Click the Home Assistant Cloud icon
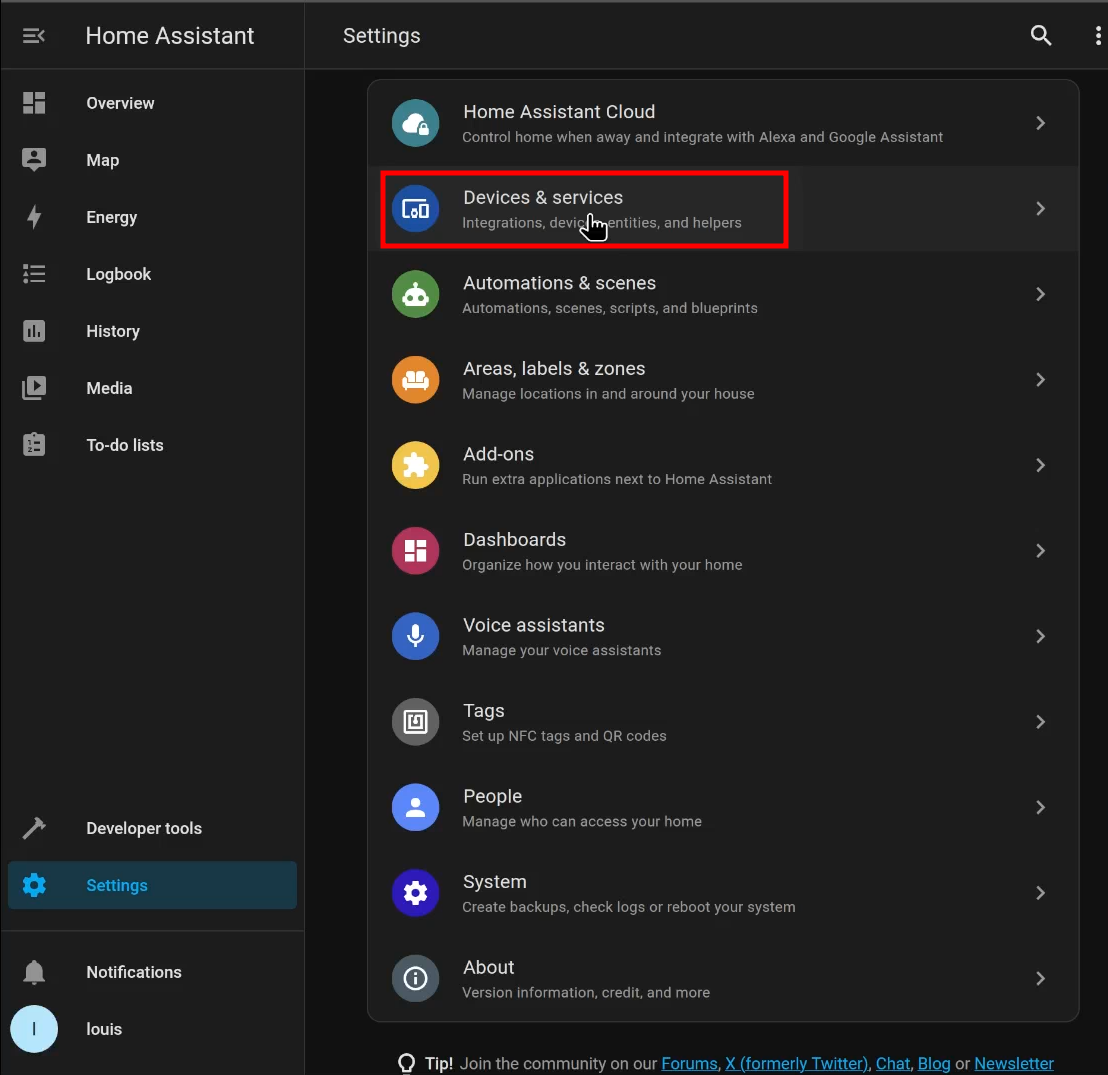Screen dimensions: 1108x1075 click(416, 123)
